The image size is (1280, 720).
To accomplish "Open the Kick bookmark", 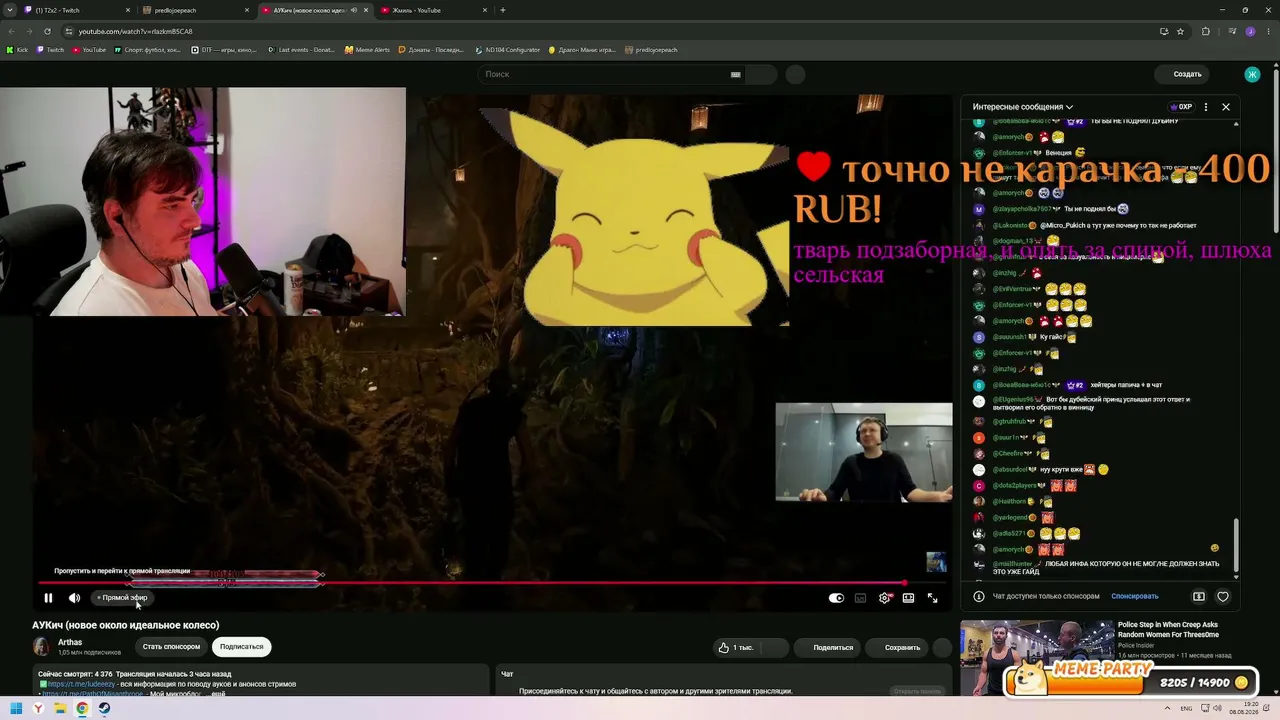I will [x=18, y=50].
